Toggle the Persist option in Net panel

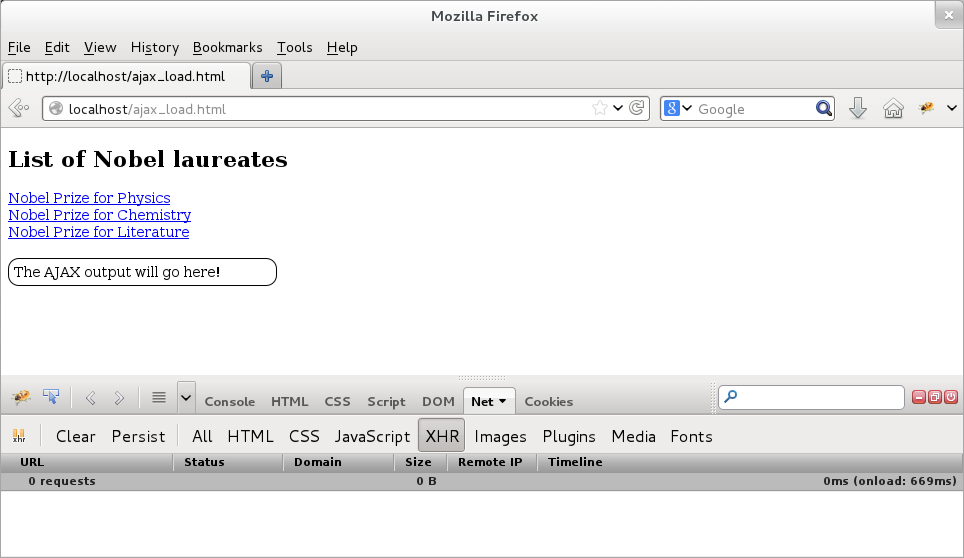(x=138, y=436)
